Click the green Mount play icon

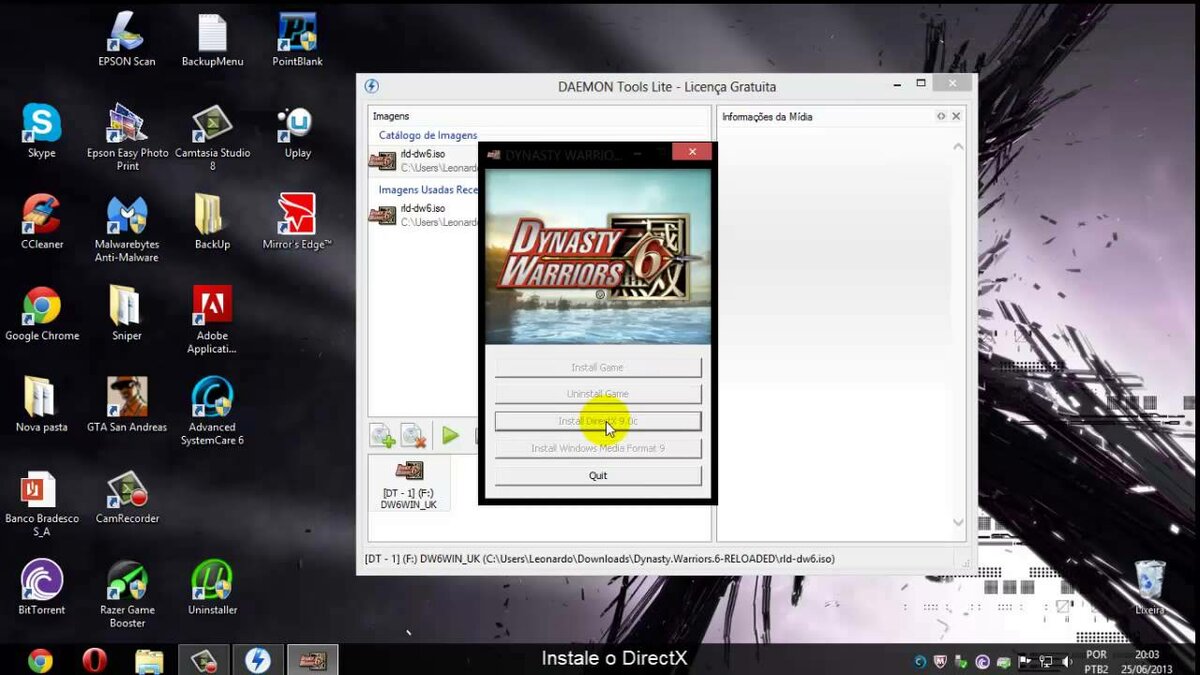[x=451, y=436]
